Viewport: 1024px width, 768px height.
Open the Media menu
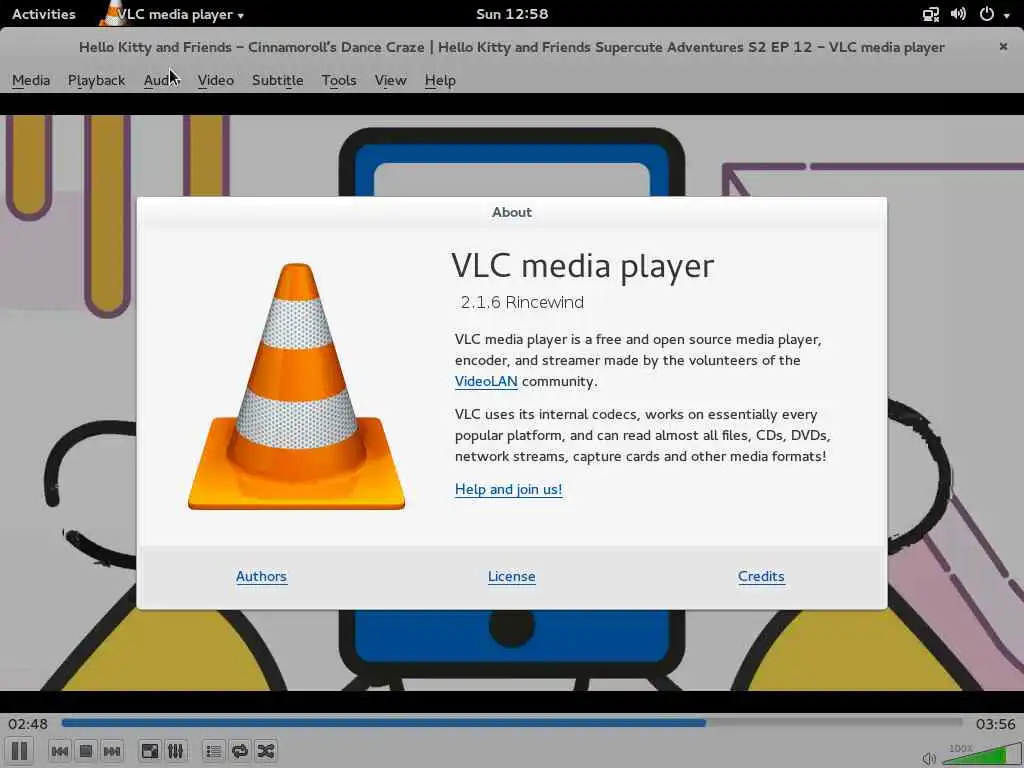[31, 80]
